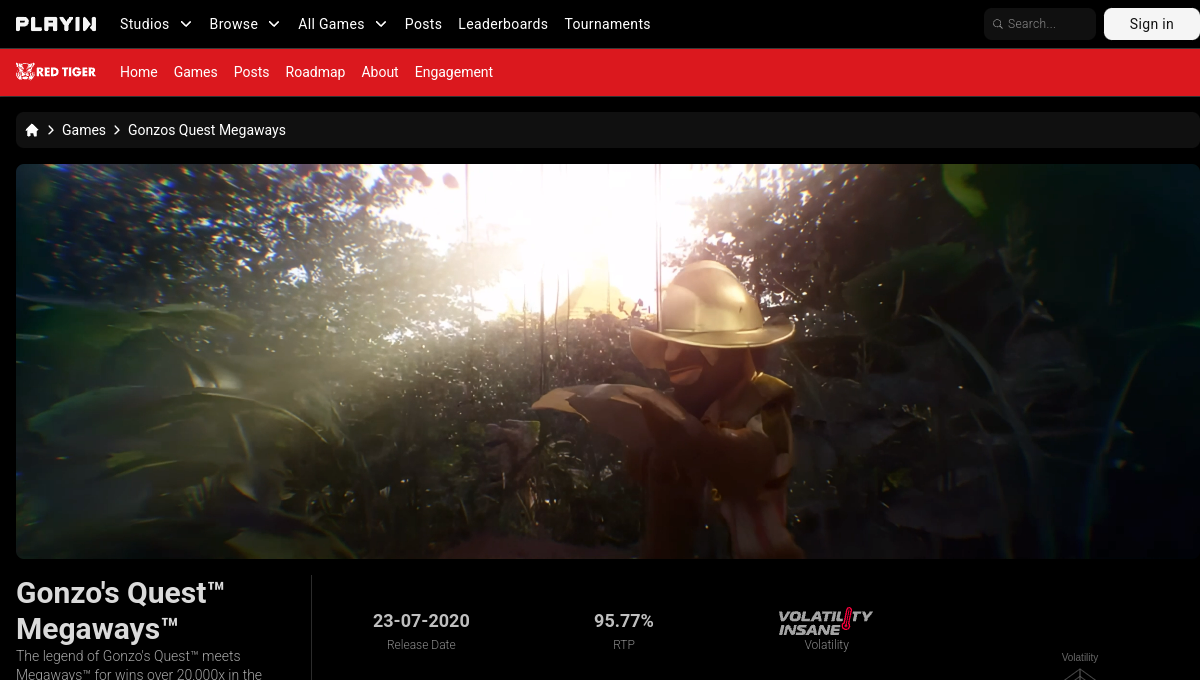
Task: Select the Games tab in the red bar
Action: tap(196, 72)
